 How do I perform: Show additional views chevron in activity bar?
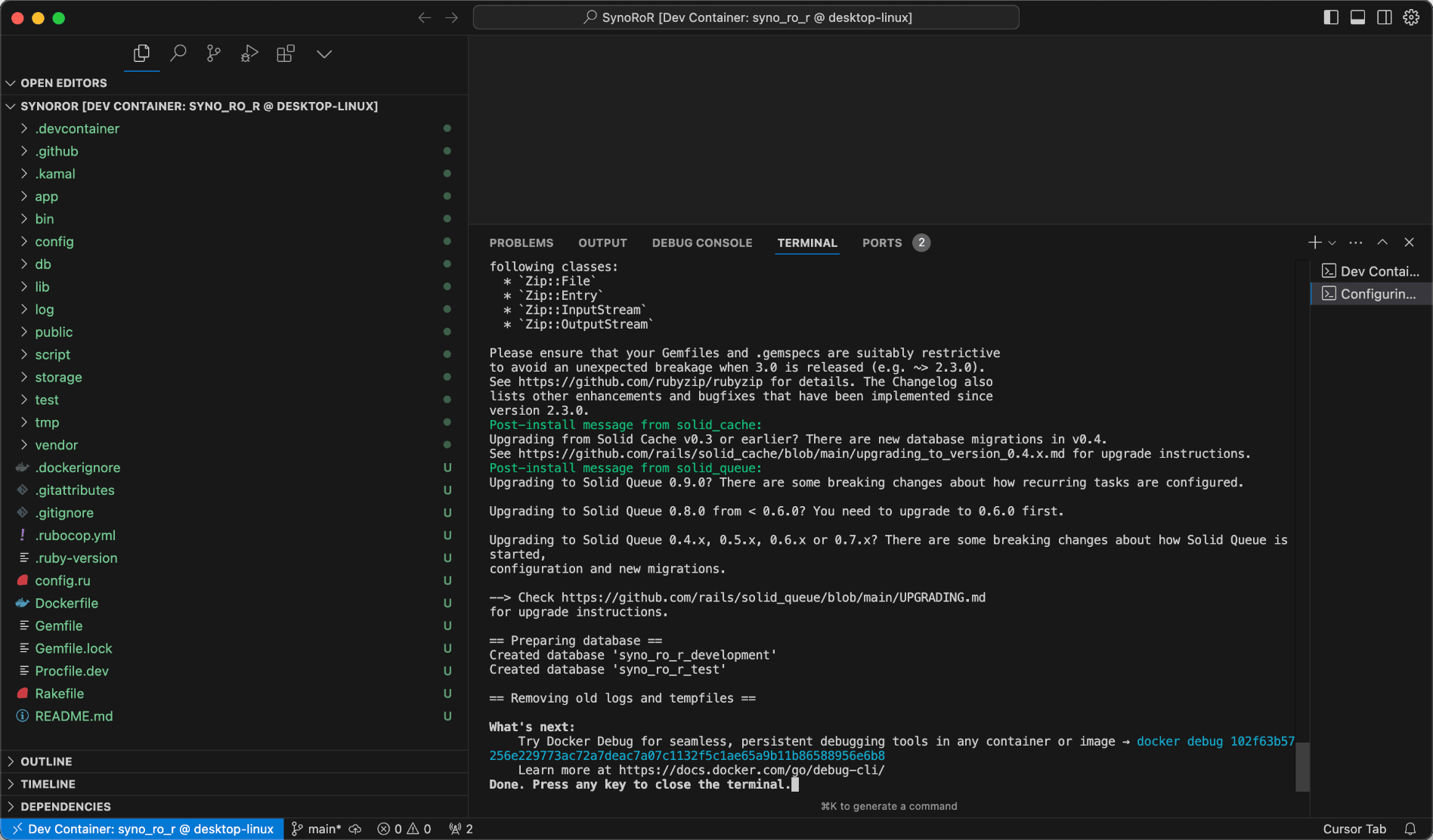[324, 54]
